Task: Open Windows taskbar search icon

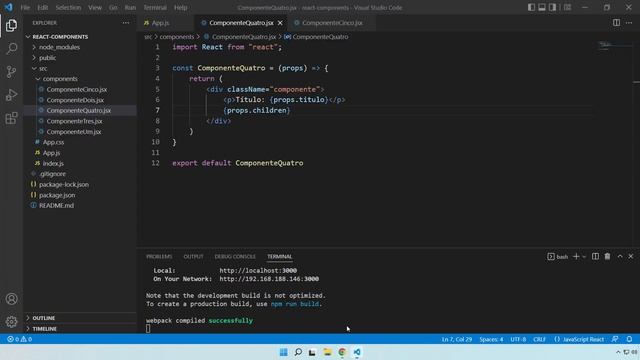Action: click(298, 352)
